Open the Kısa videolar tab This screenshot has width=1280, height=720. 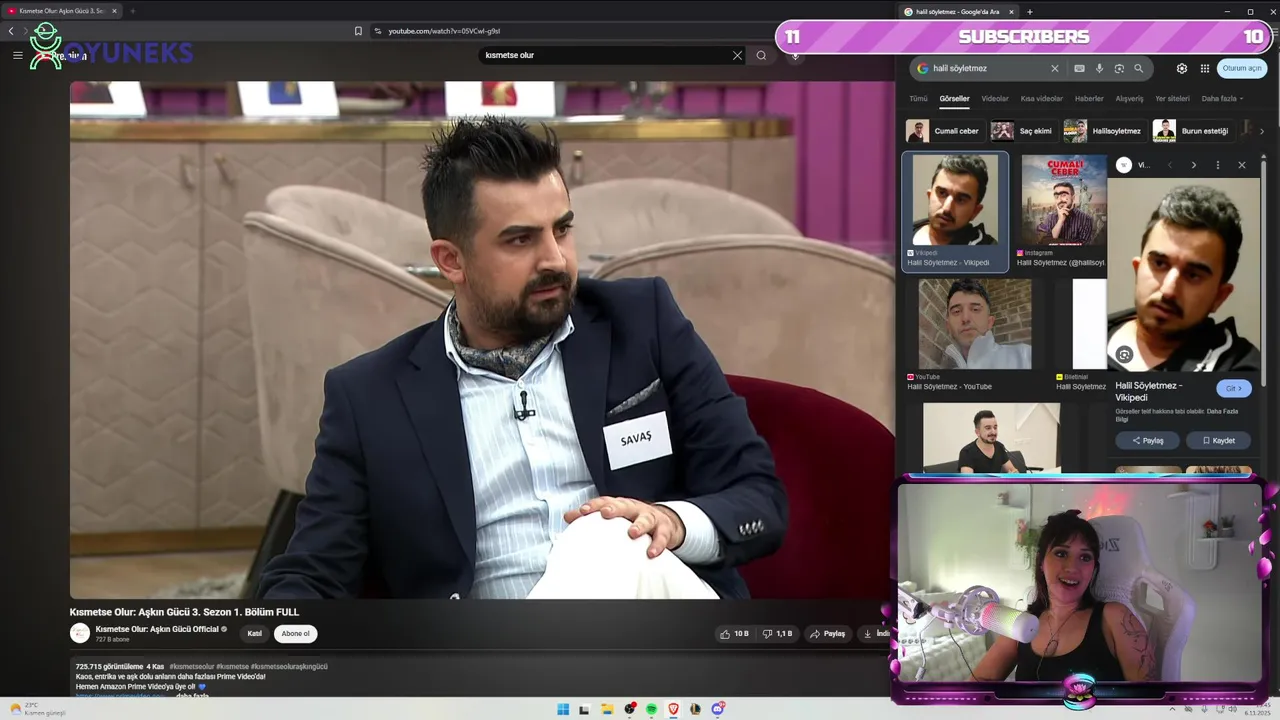[1042, 99]
